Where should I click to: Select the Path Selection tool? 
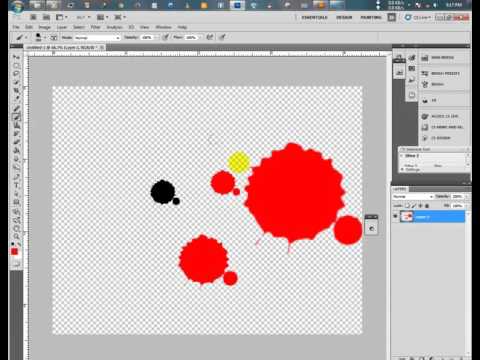[x=16, y=194]
